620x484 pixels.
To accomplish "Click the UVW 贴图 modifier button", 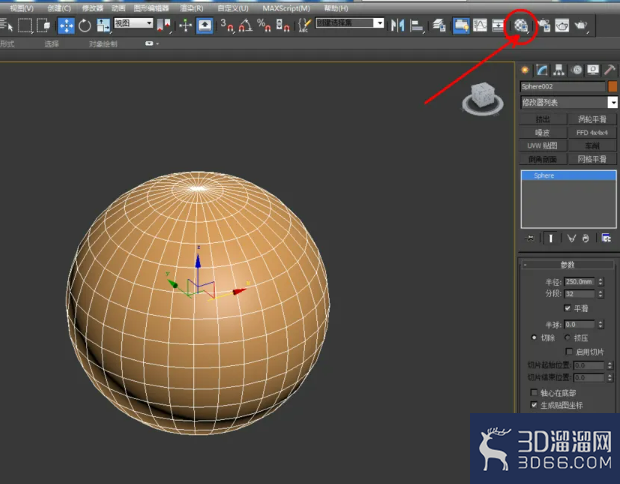I will pos(542,146).
